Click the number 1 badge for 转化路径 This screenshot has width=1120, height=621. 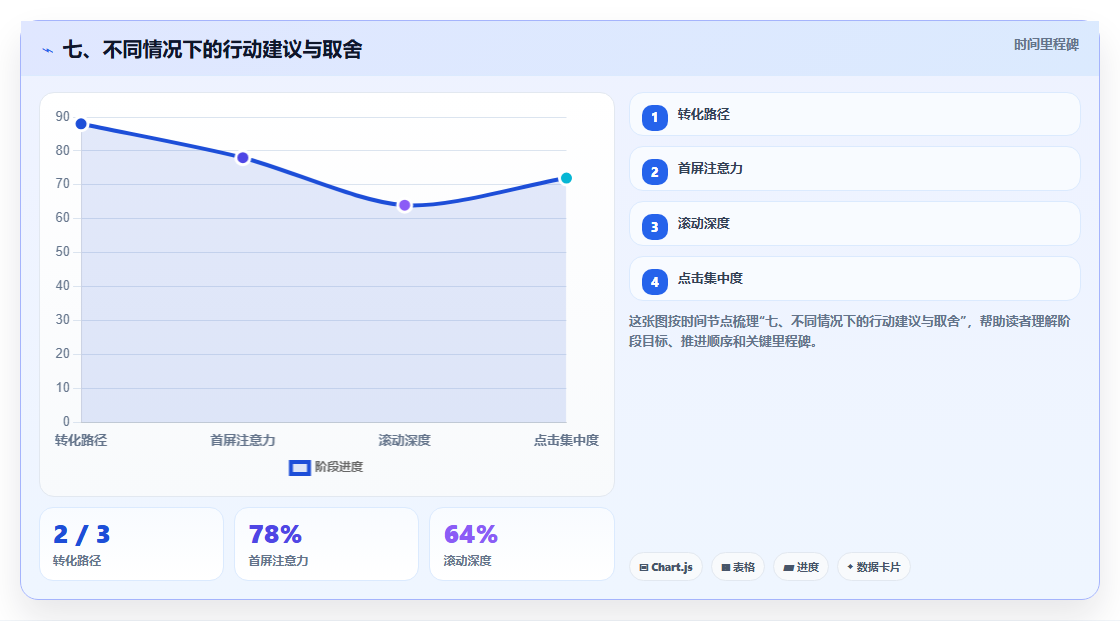point(654,117)
